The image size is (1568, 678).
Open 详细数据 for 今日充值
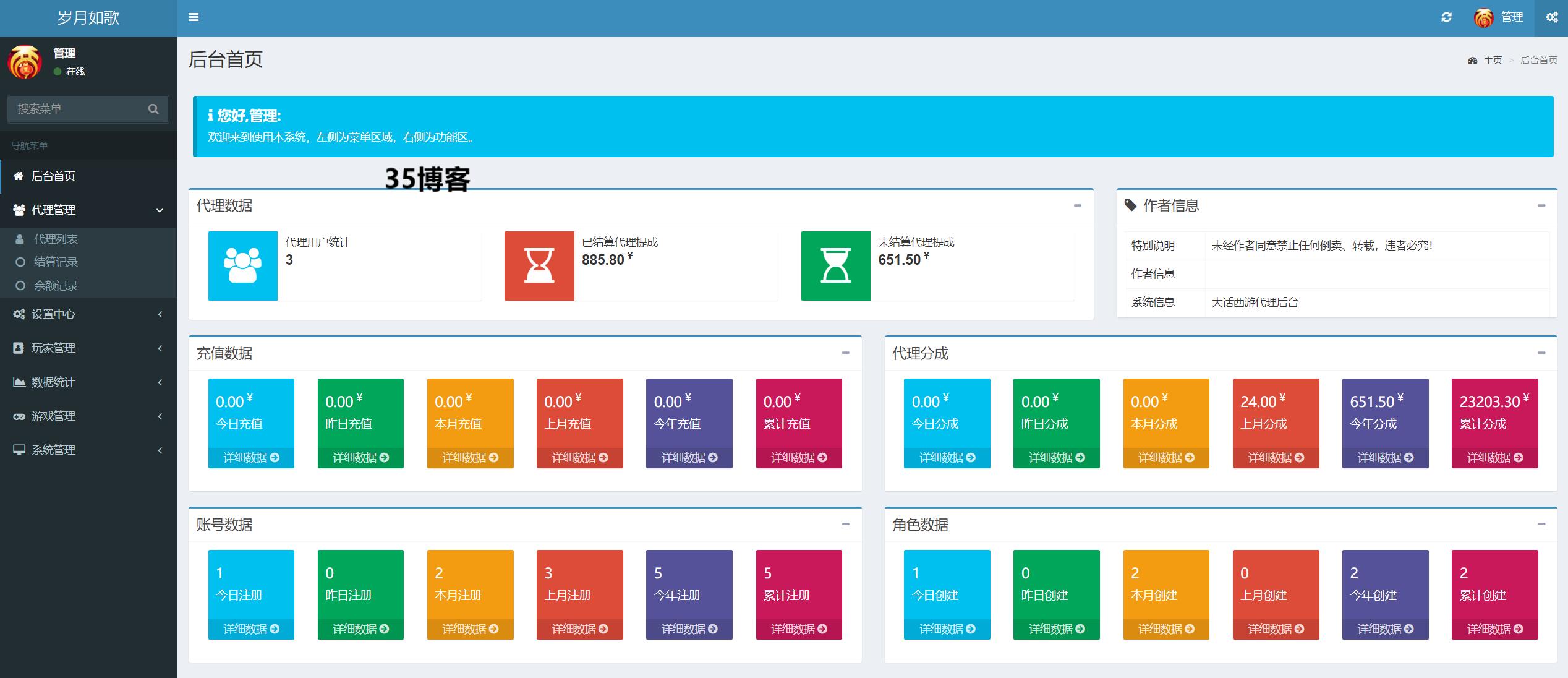click(251, 458)
